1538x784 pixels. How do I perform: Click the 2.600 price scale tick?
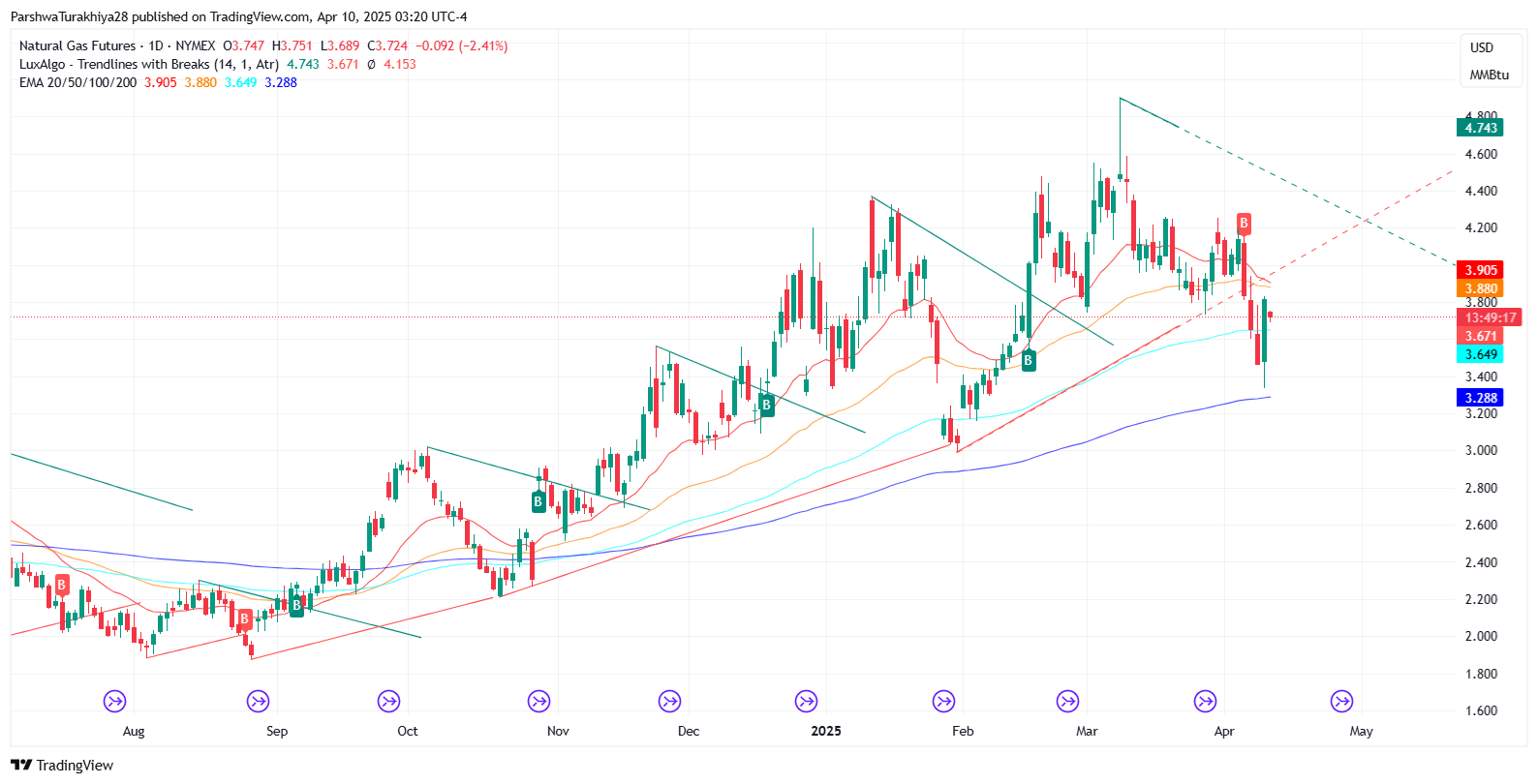coord(1481,525)
